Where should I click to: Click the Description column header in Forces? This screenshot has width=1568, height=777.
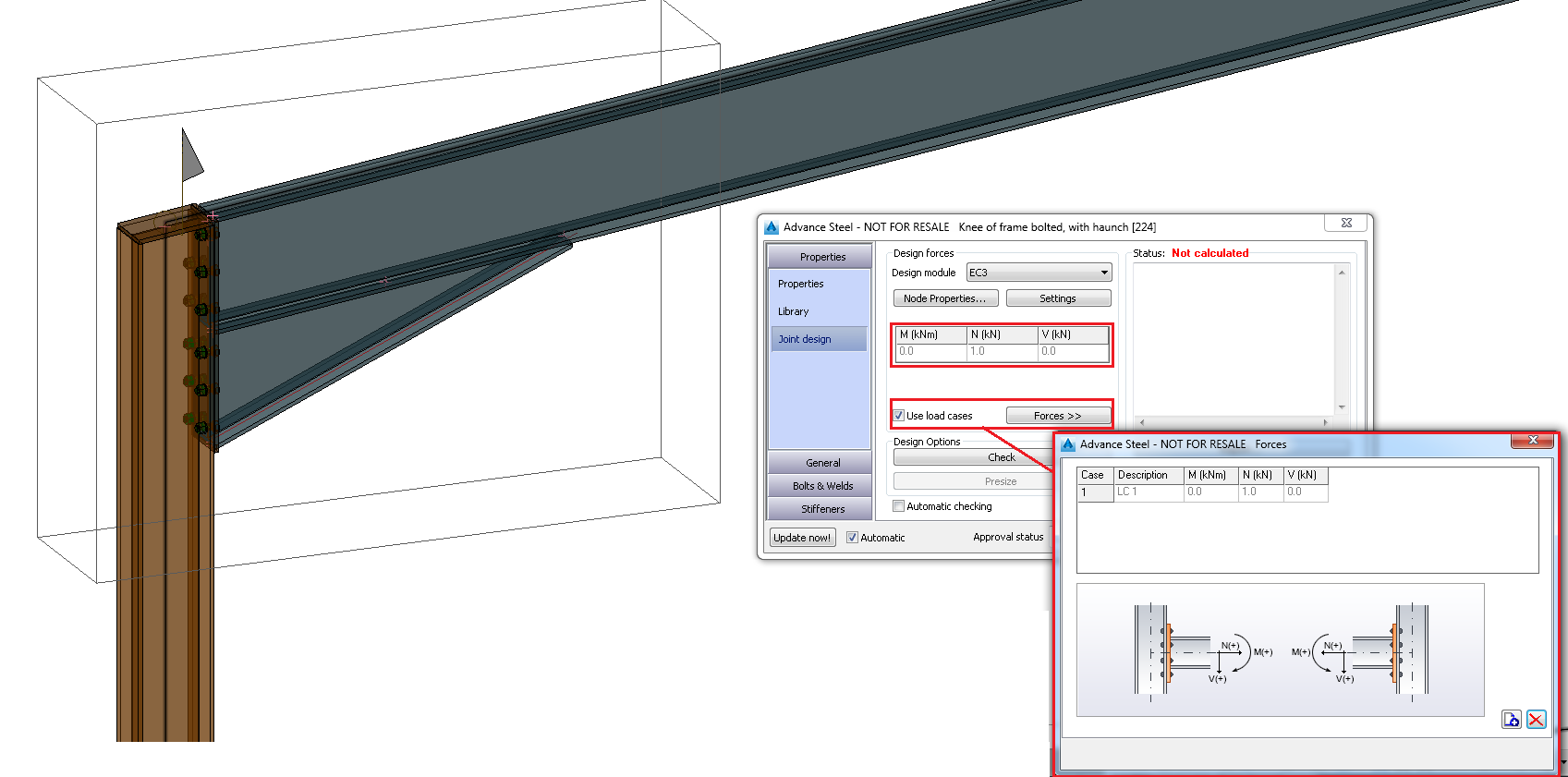tap(1149, 475)
